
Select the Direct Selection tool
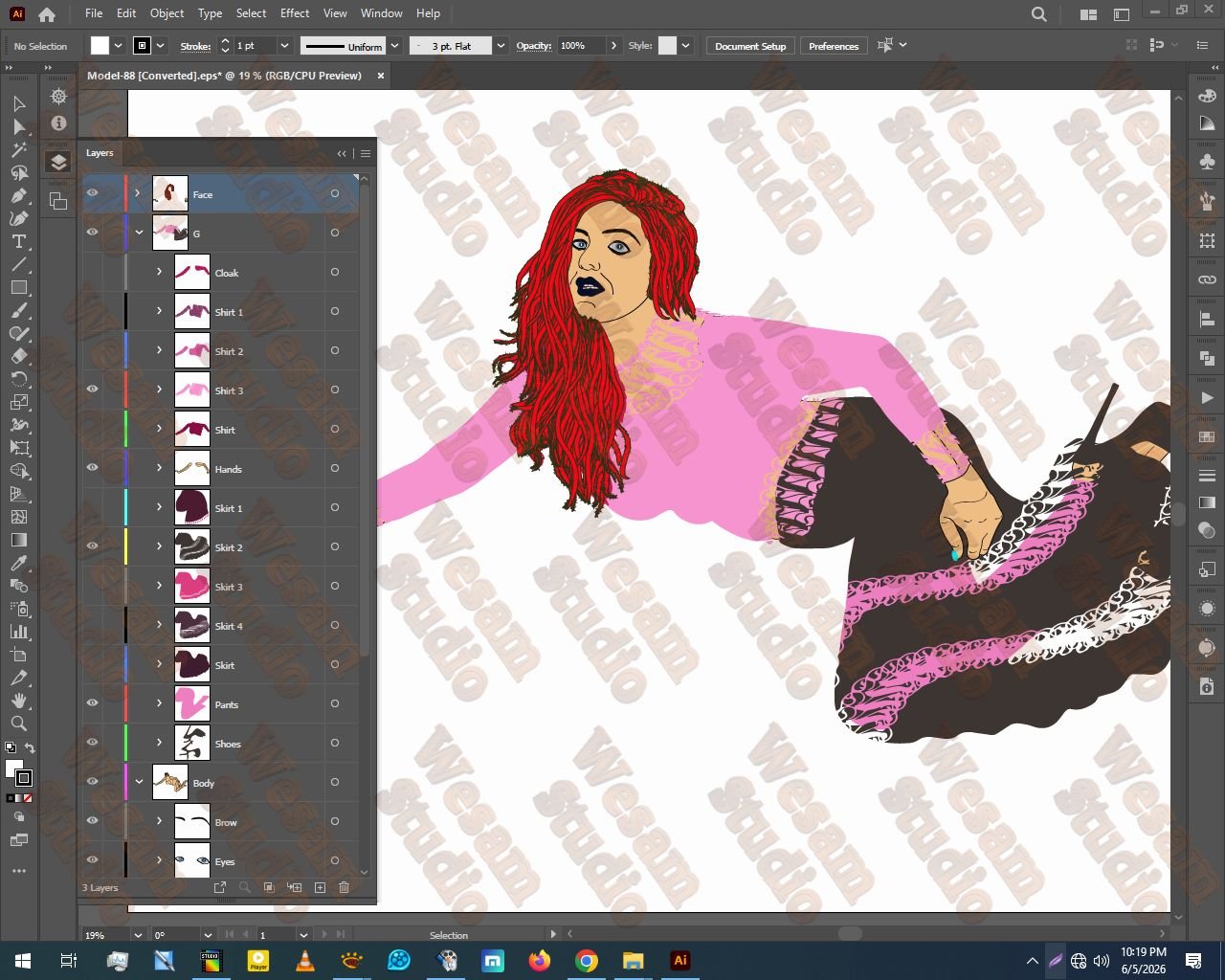tap(19, 126)
